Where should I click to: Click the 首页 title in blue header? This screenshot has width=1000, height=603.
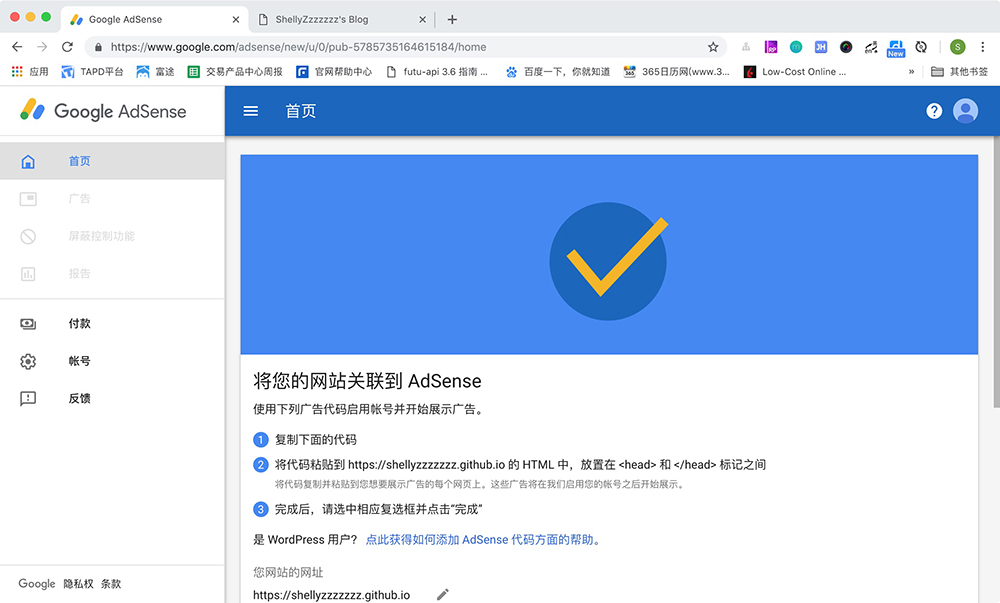(x=301, y=112)
